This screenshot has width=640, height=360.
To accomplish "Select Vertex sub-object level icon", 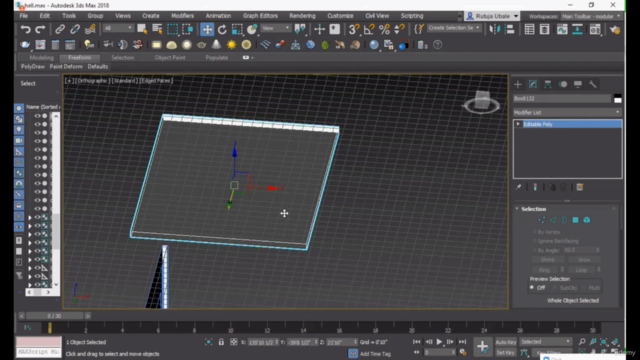I will tap(542, 220).
